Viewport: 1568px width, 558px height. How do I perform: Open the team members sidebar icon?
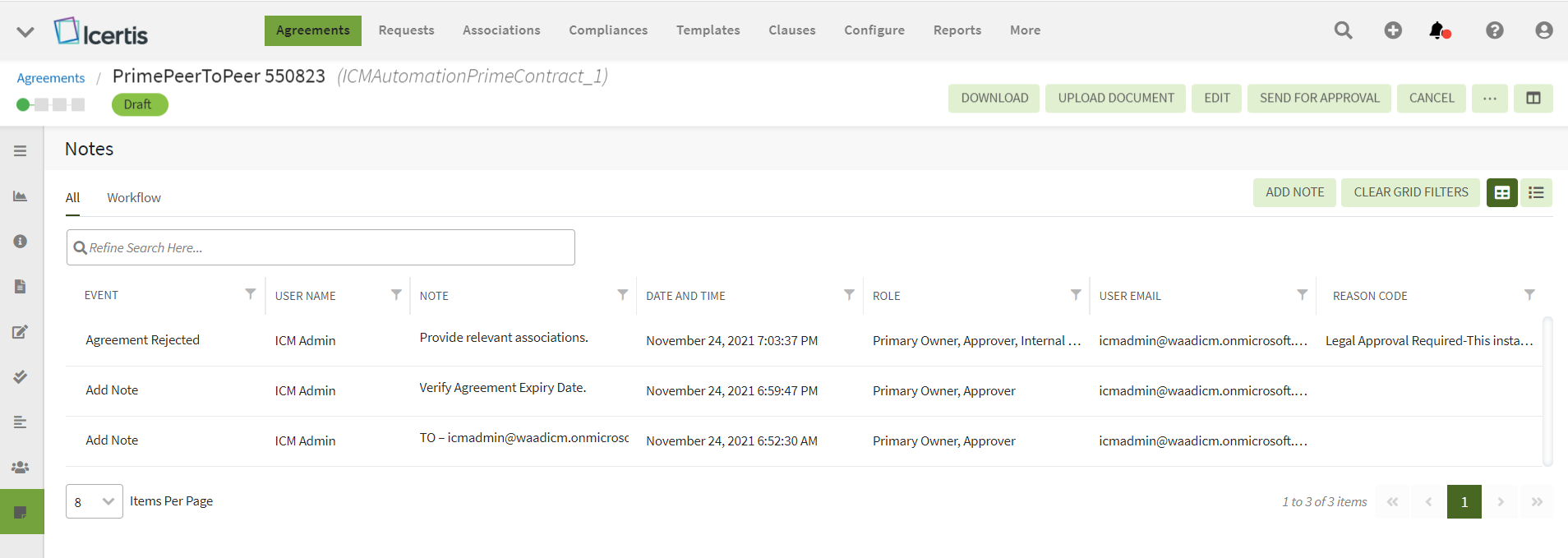pos(21,467)
